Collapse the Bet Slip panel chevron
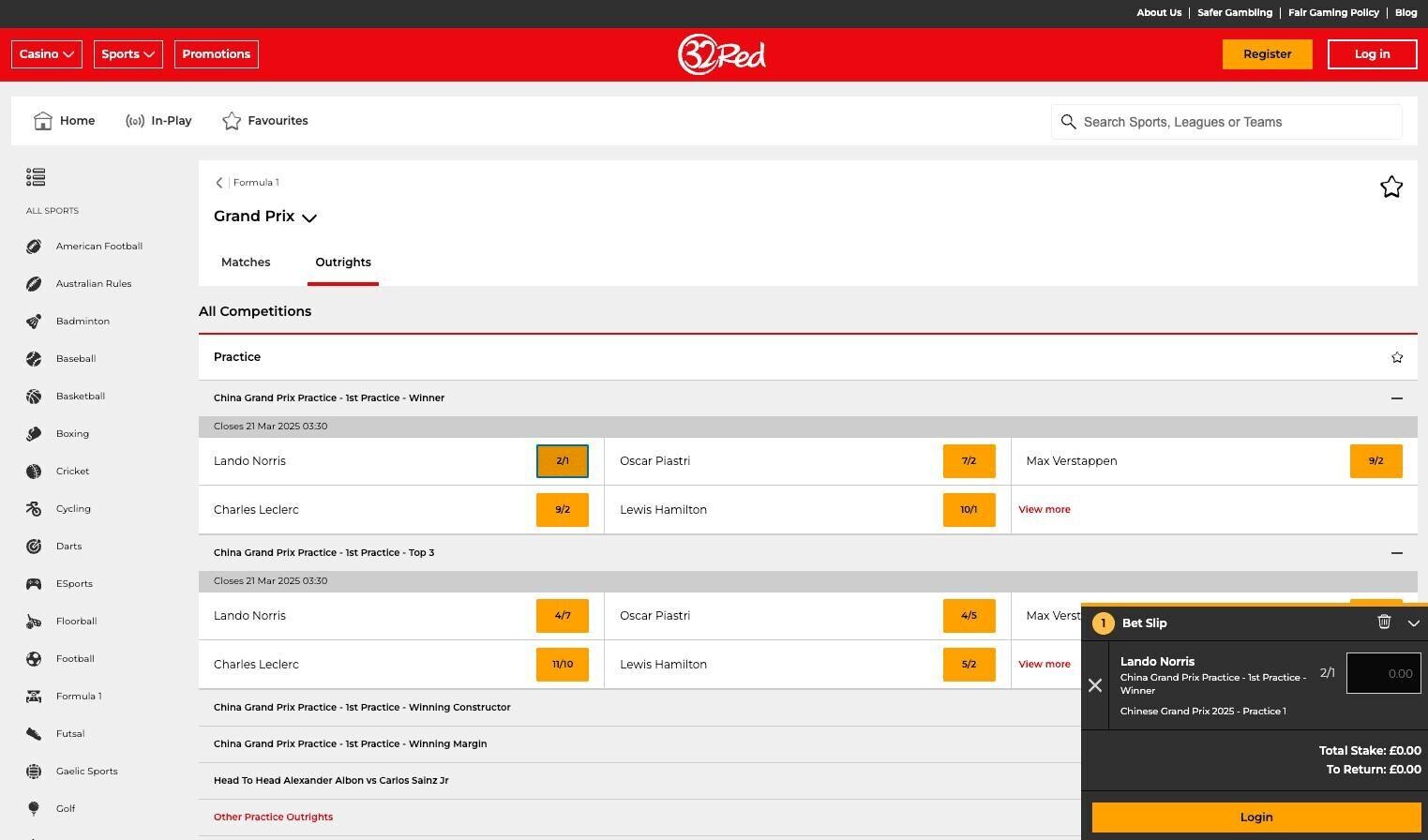 (x=1414, y=622)
